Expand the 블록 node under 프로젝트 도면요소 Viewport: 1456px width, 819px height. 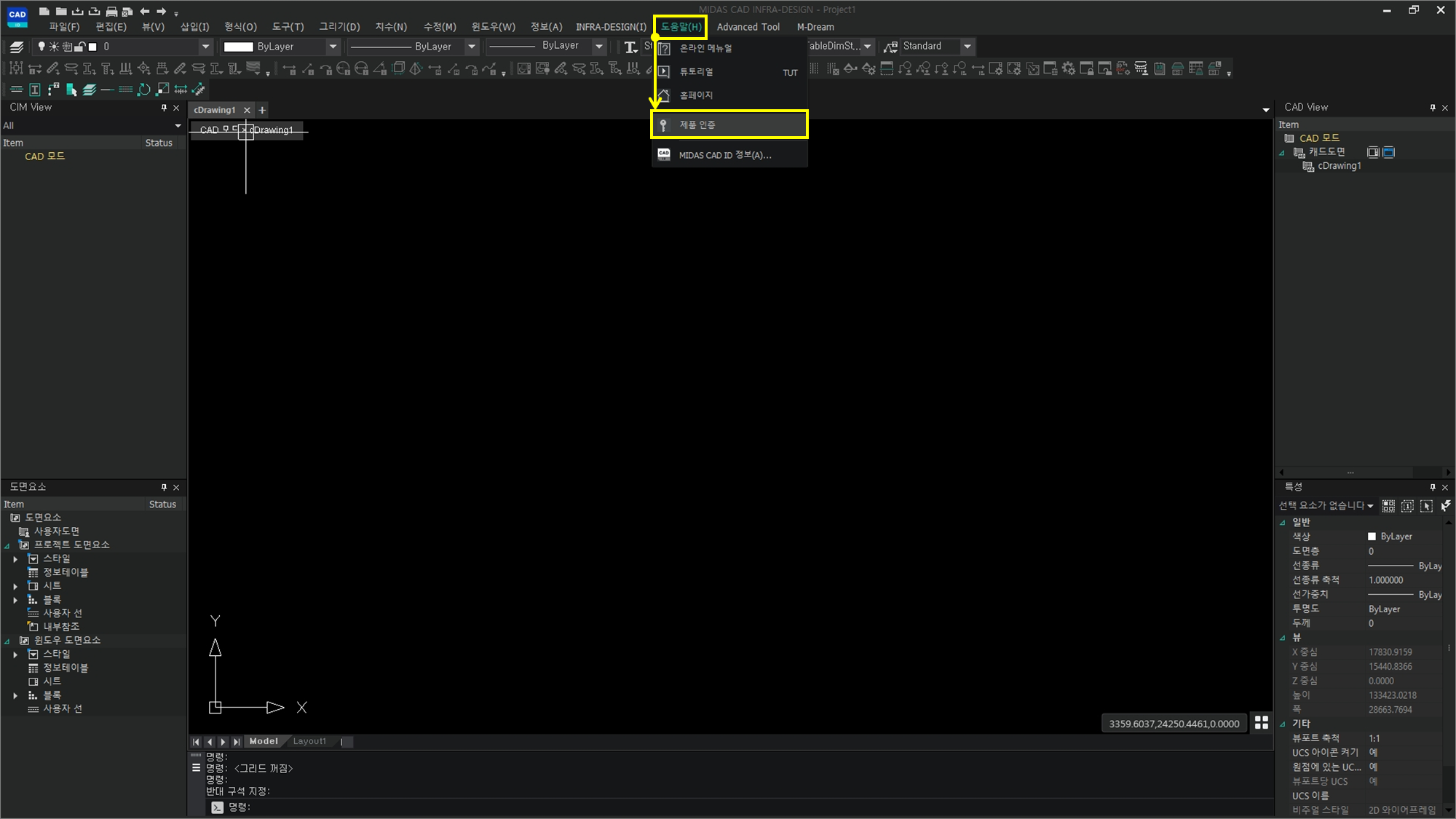(15, 600)
